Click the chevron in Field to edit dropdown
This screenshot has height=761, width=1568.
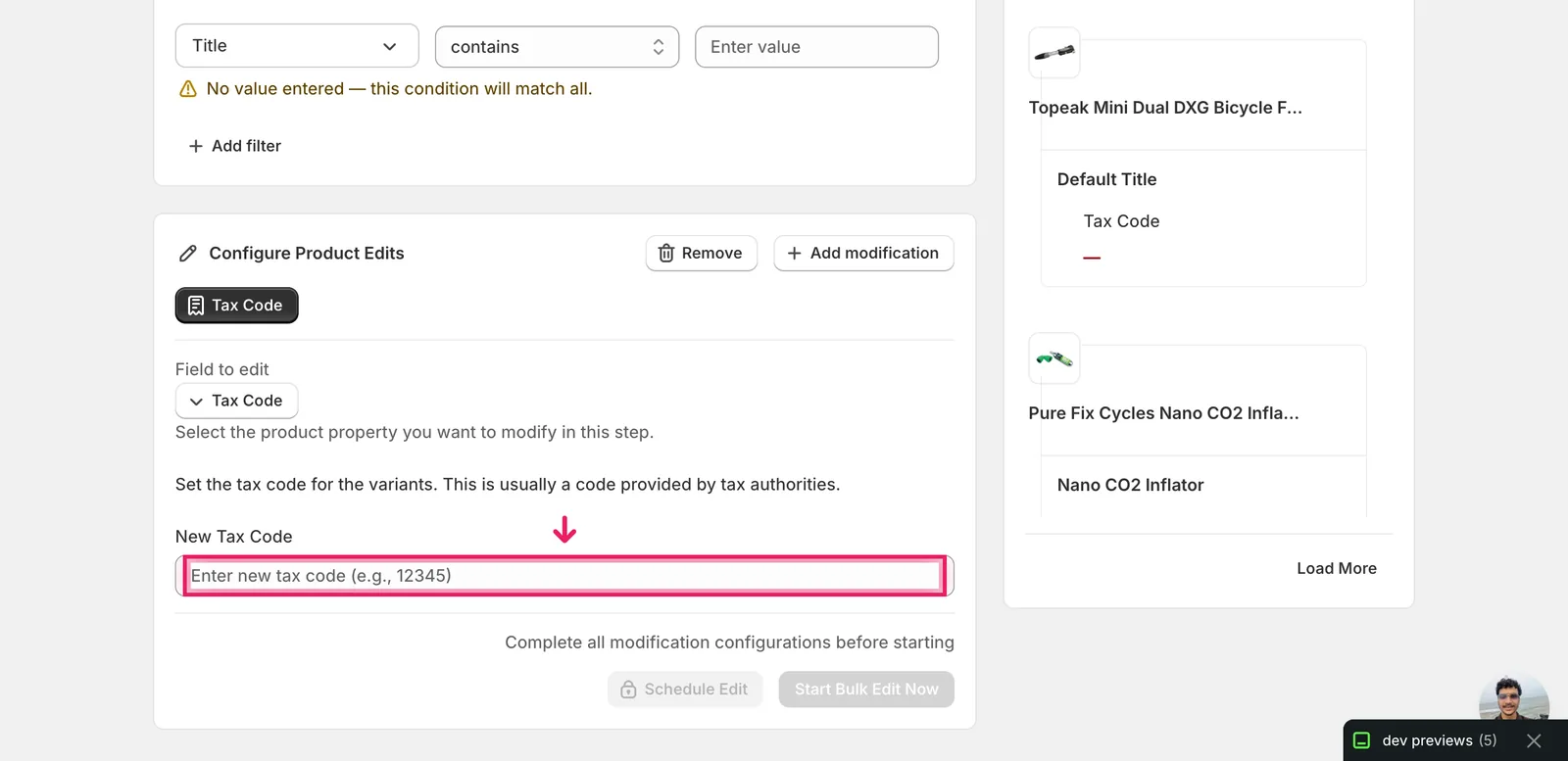[196, 402]
